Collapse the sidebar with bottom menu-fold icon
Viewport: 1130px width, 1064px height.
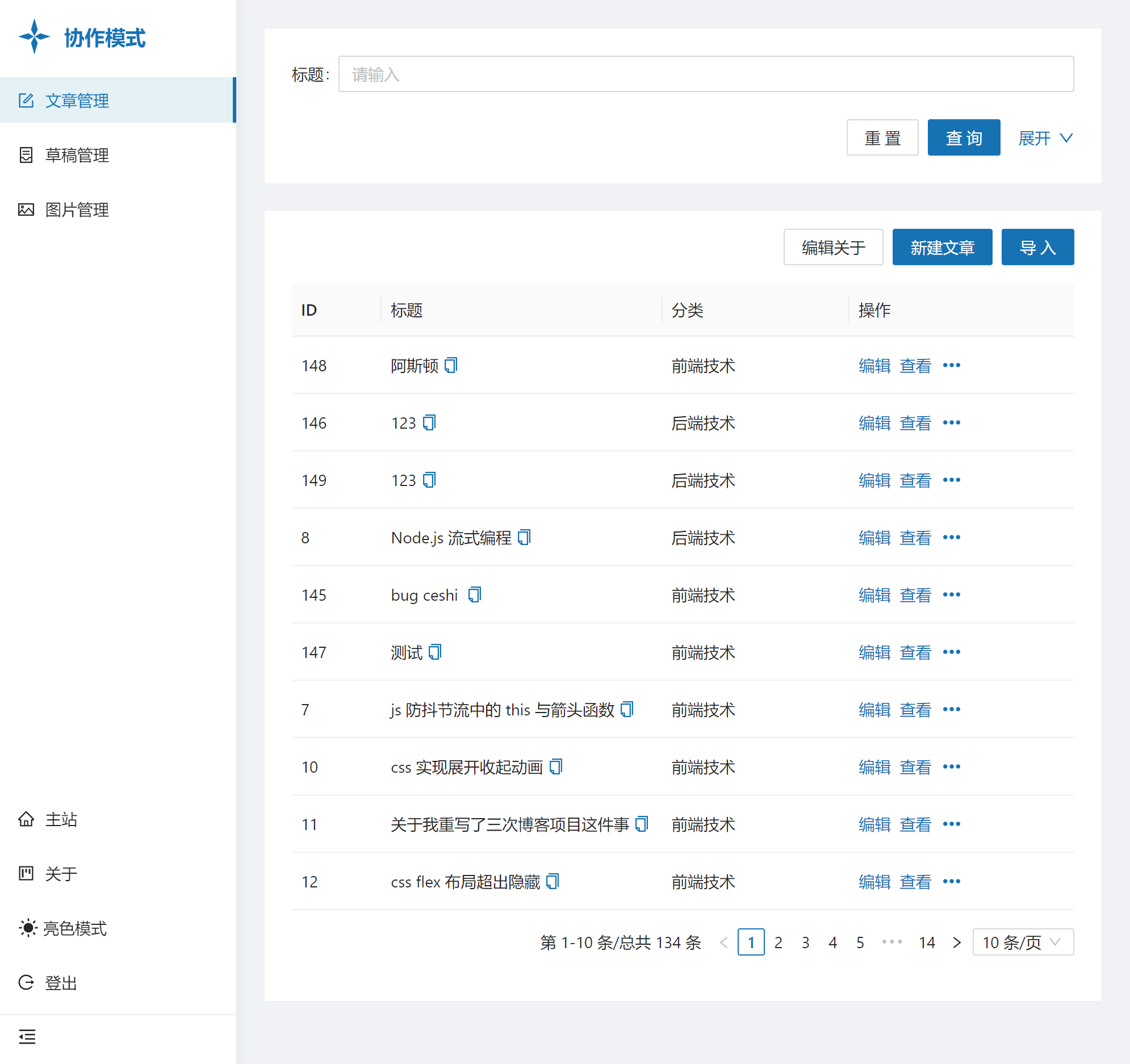pyautogui.click(x=27, y=1037)
